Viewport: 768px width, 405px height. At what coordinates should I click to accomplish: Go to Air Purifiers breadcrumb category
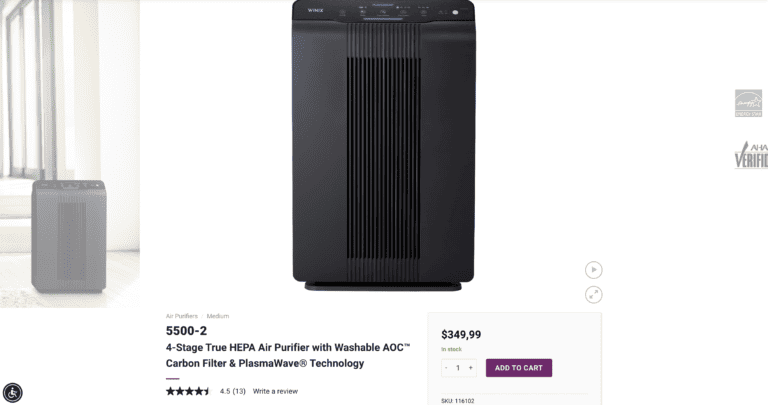click(182, 316)
